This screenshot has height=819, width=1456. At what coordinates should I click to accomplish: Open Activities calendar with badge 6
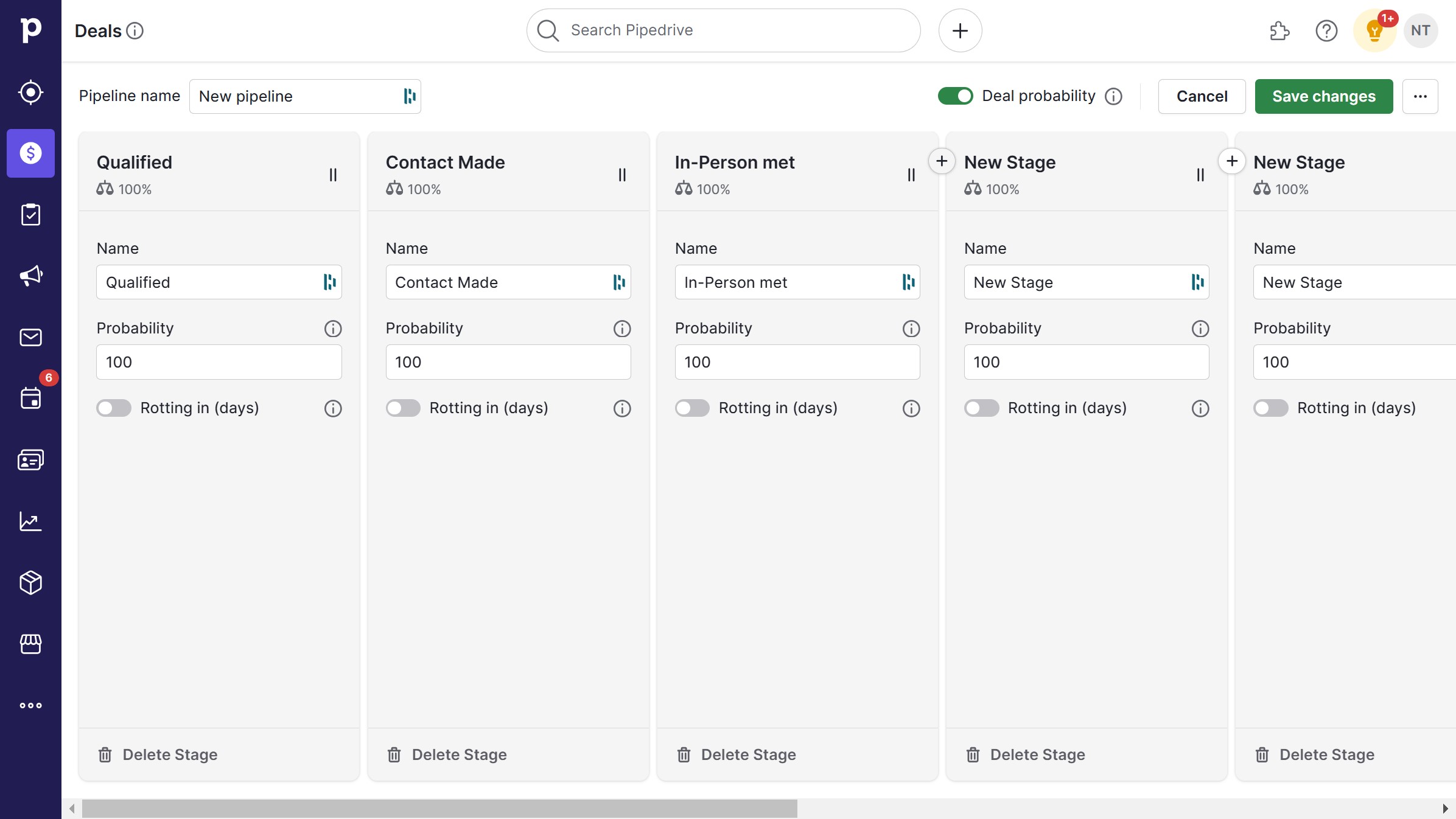[30, 399]
